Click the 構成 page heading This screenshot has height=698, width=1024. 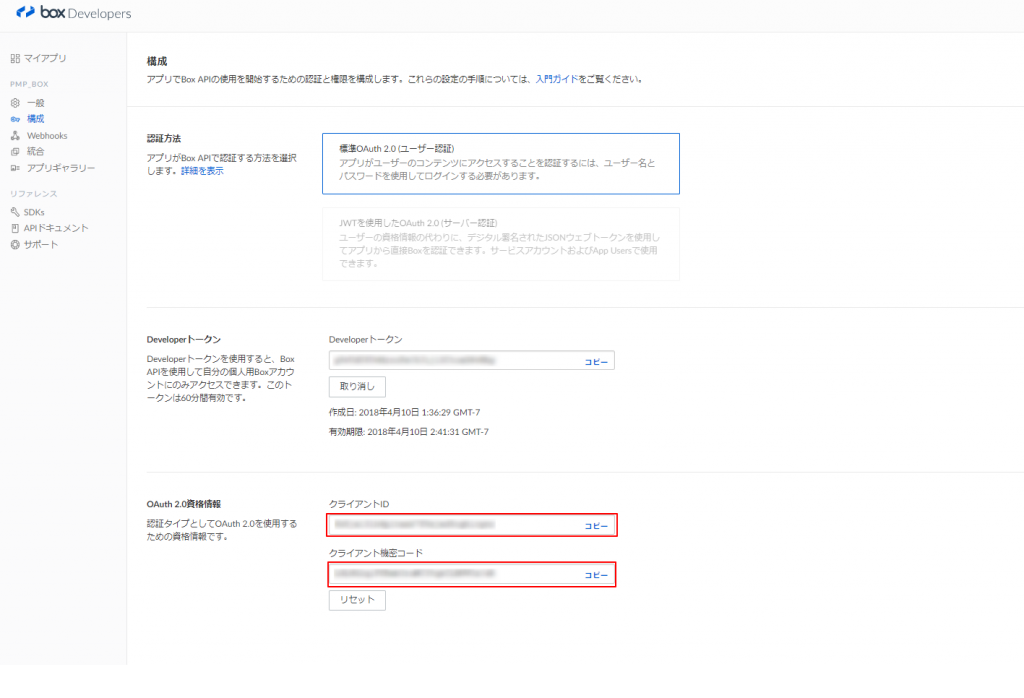[x=157, y=61]
